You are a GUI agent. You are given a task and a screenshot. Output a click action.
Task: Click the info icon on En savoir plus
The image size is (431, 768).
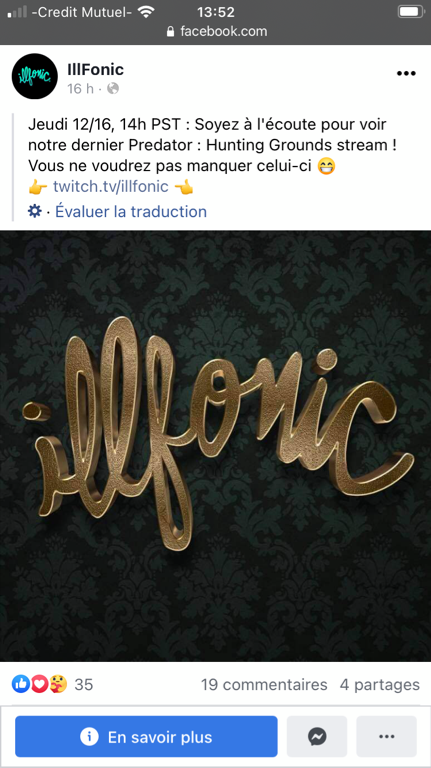89,737
